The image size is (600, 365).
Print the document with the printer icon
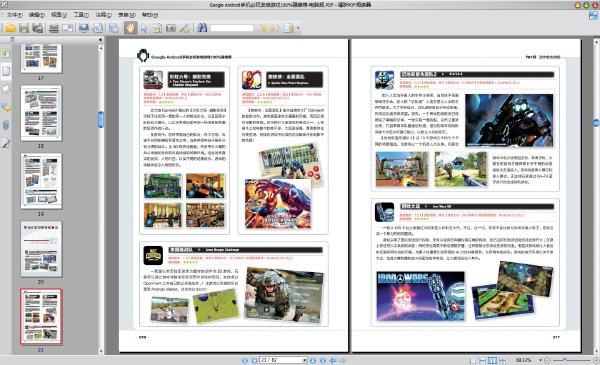pos(54,28)
